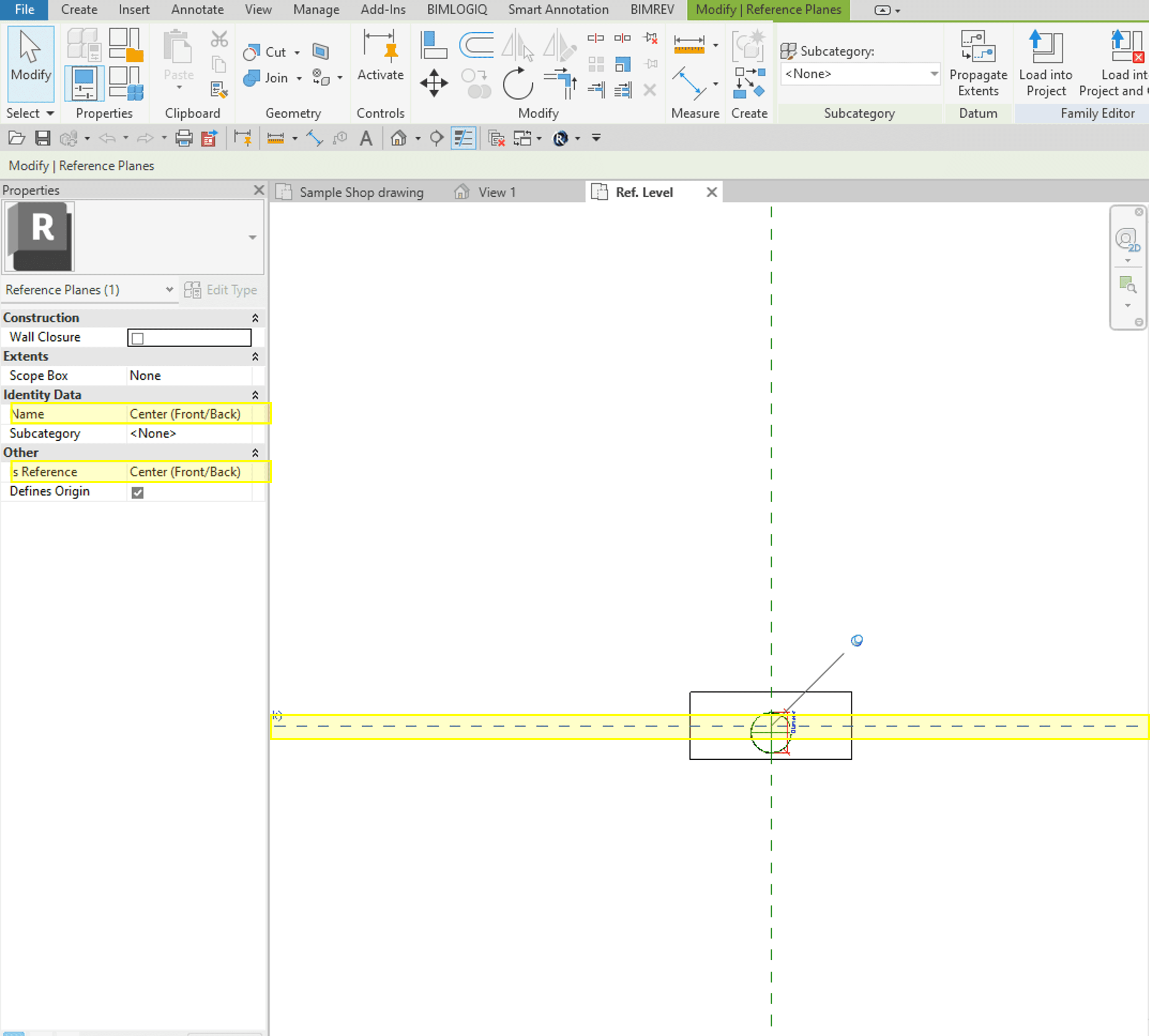Open the Default 3D View house icon
This screenshot has width=1150, height=1036.
pyautogui.click(x=399, y=138)
